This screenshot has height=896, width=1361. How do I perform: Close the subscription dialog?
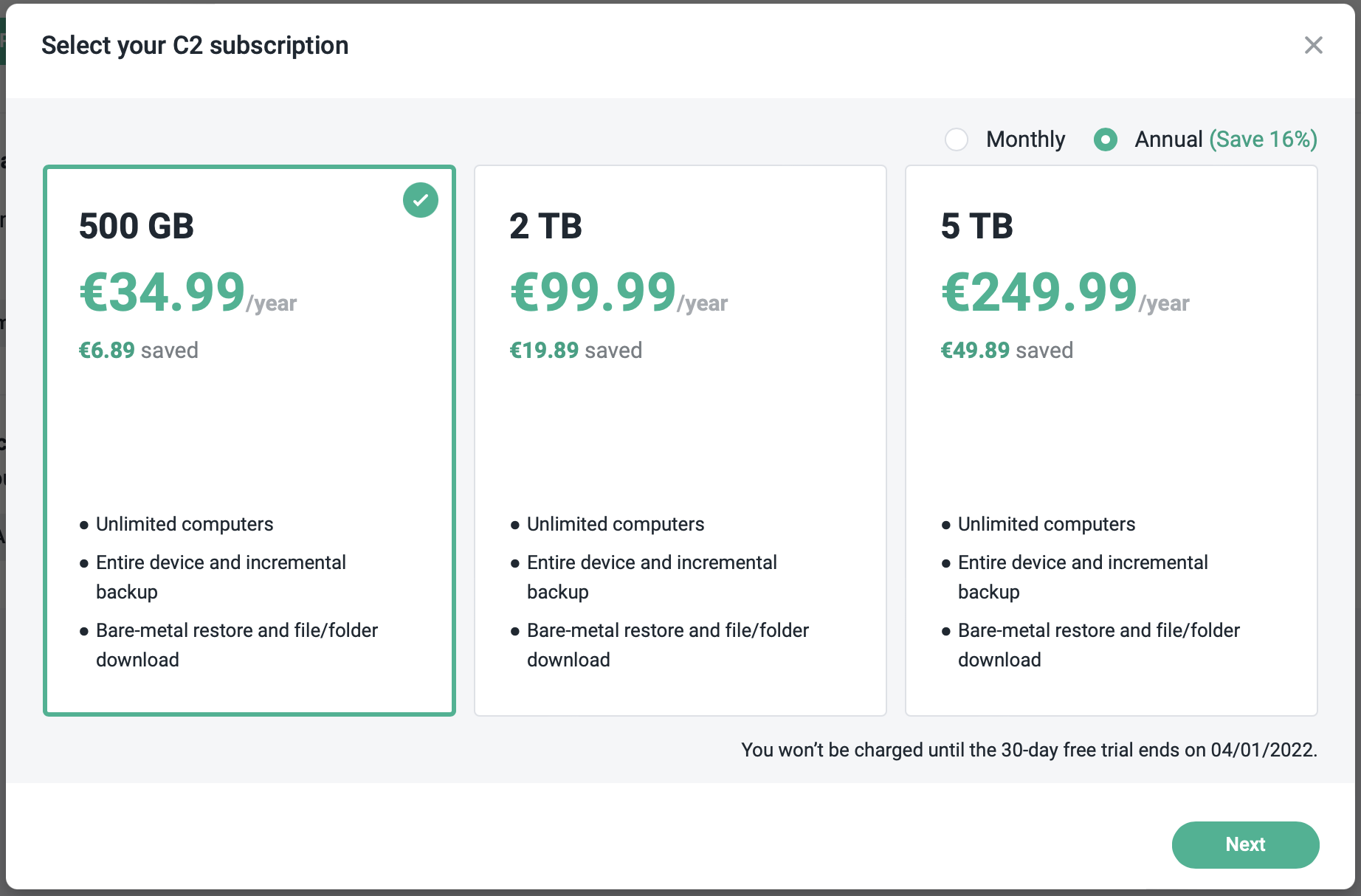[1314, 45]
